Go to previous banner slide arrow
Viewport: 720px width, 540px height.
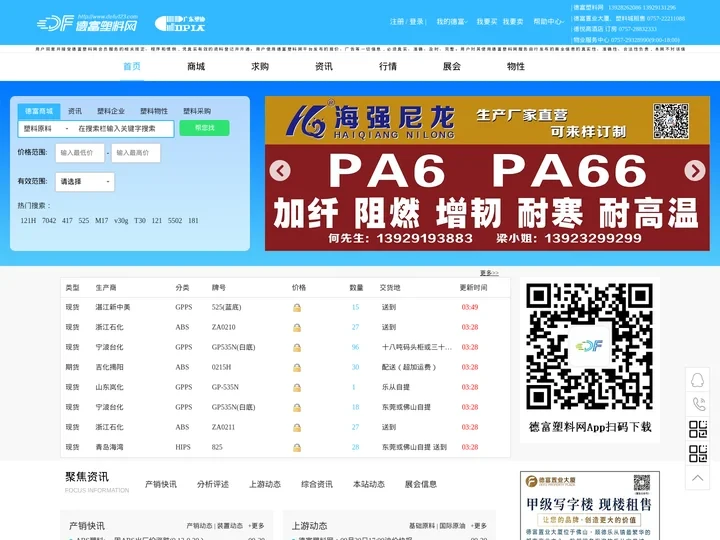point(280,170)
